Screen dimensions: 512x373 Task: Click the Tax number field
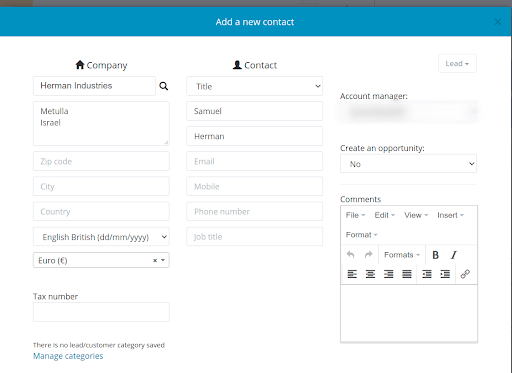[x=101, y=312]
